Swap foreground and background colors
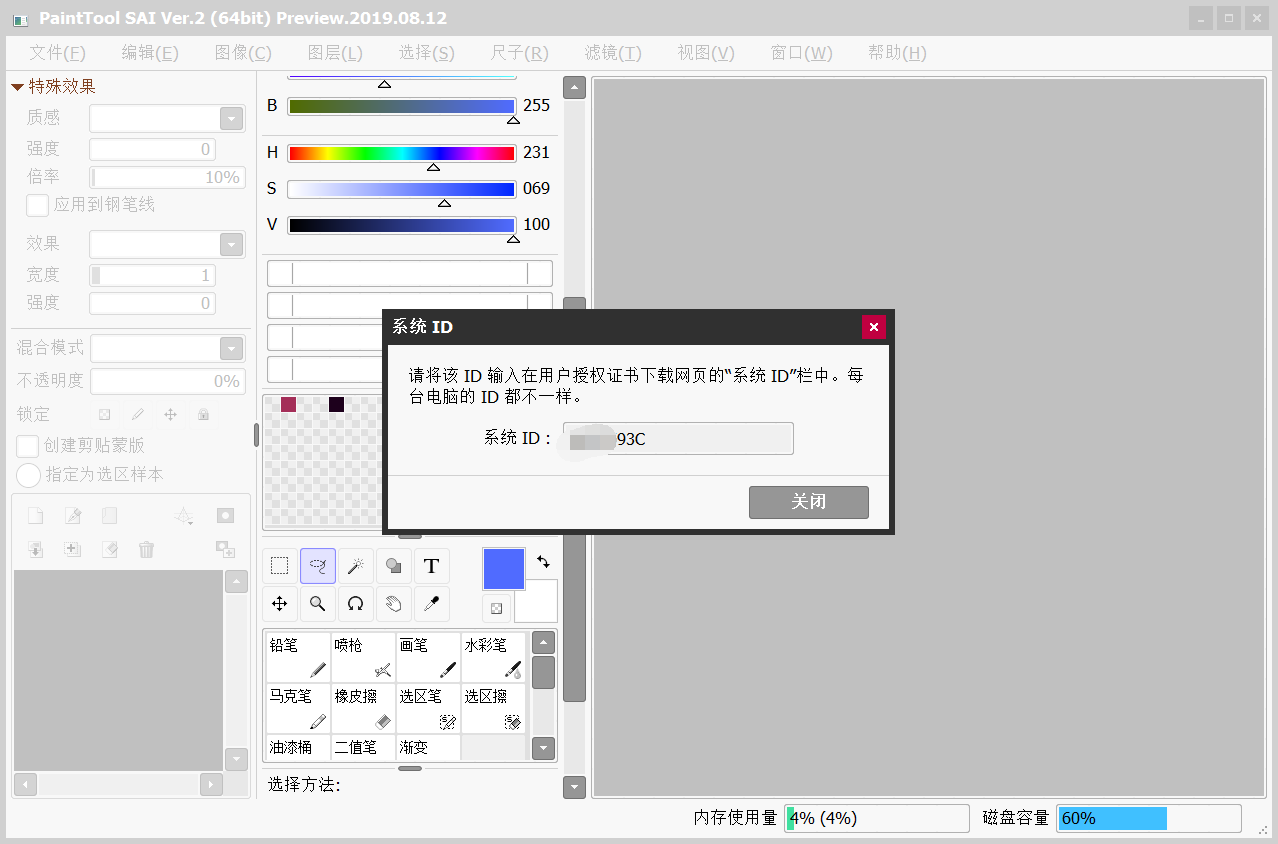 coord(543,562)
